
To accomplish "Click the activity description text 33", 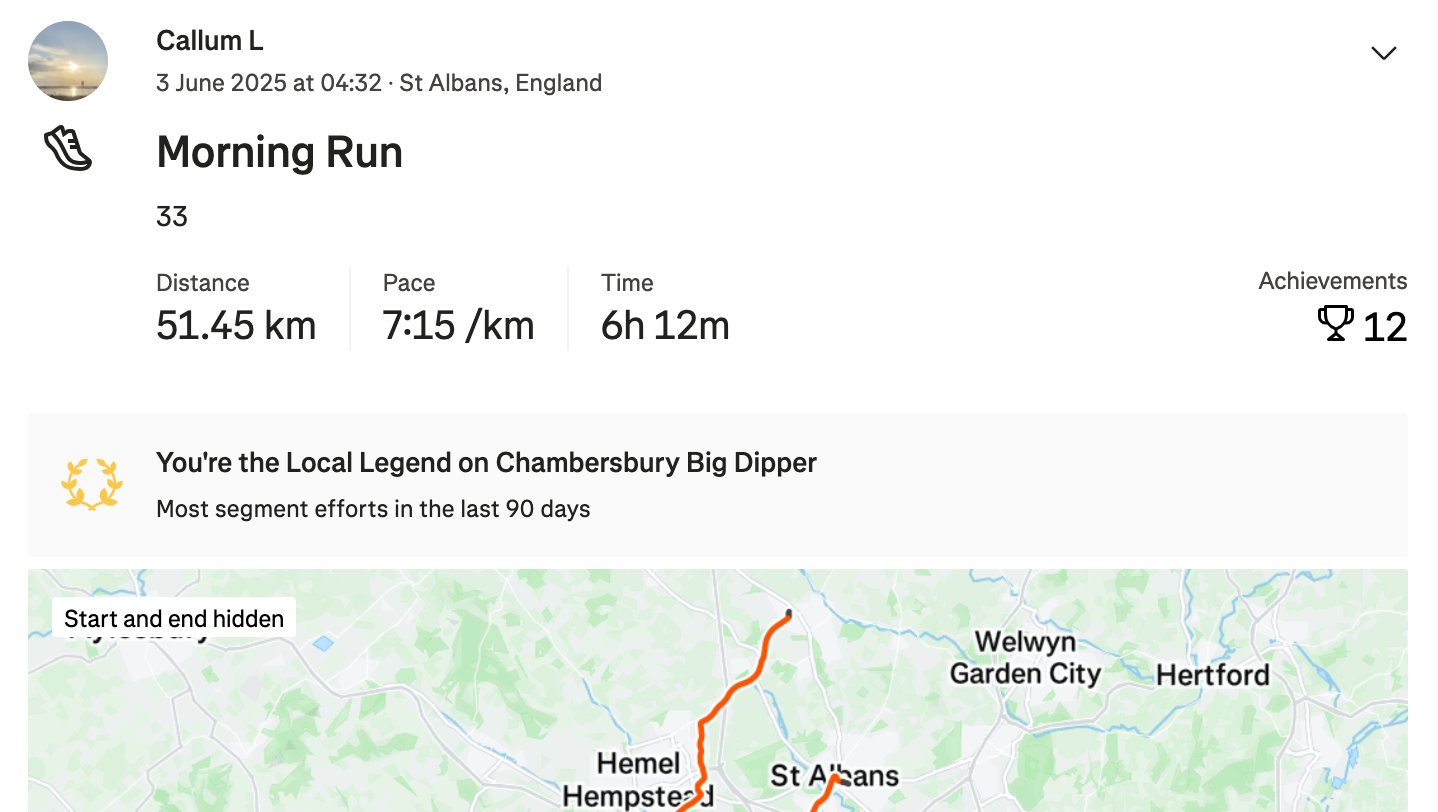I will coord(172,216).
